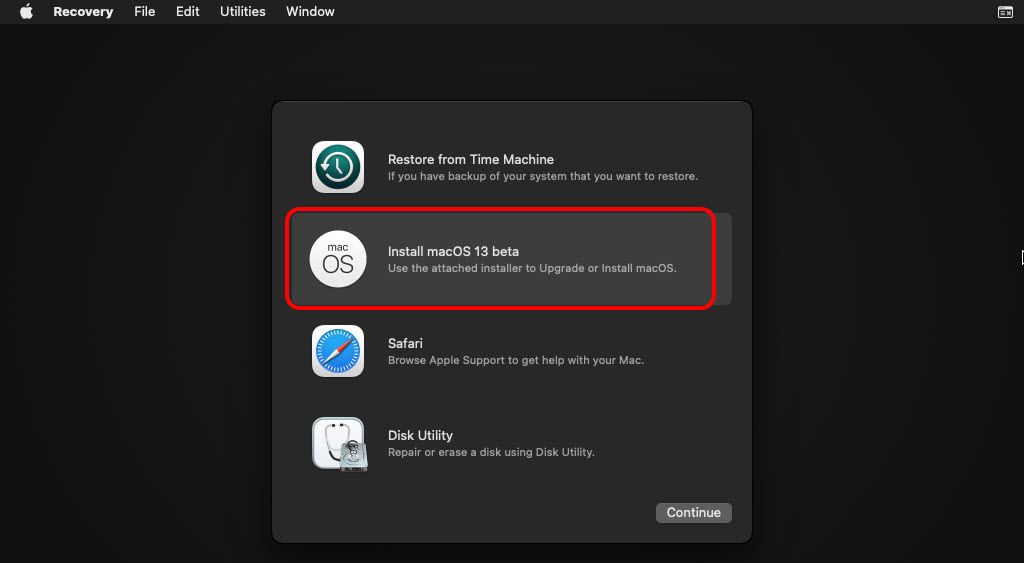Click 'If you have backup of your system' description
The width and height of the screenshot is (1024, 563).
tap(543, 176)
